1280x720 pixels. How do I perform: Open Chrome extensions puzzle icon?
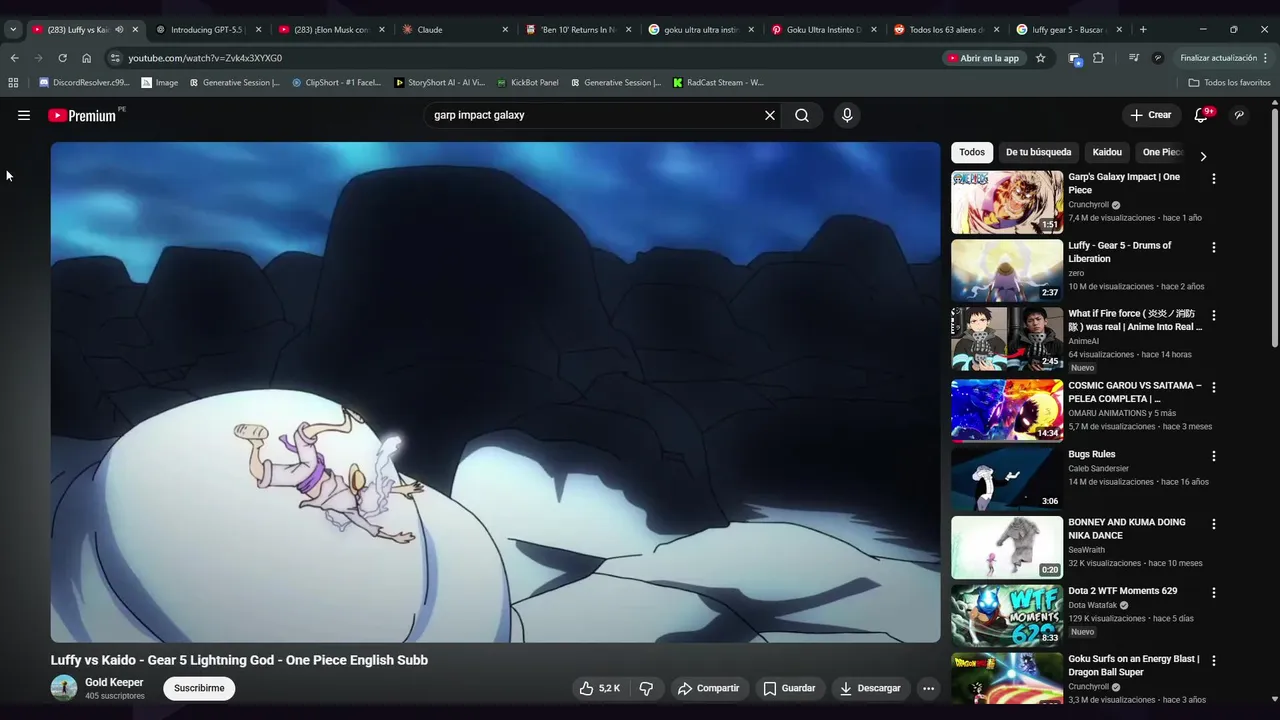coord(1098,58)
